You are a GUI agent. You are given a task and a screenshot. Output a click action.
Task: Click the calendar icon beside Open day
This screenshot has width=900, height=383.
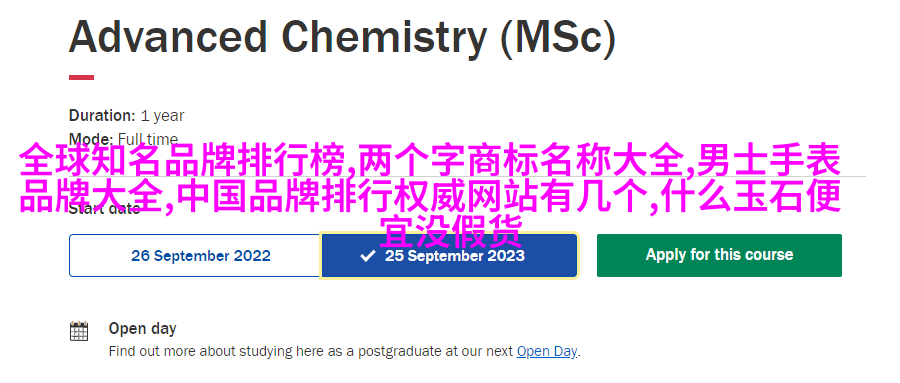79,331
